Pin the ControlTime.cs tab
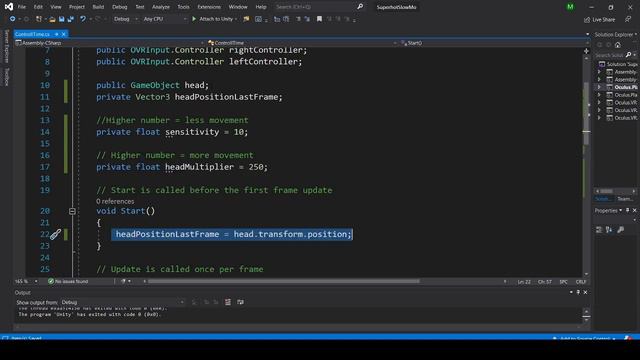The image size is (640, 360). (x=56, y=34)
